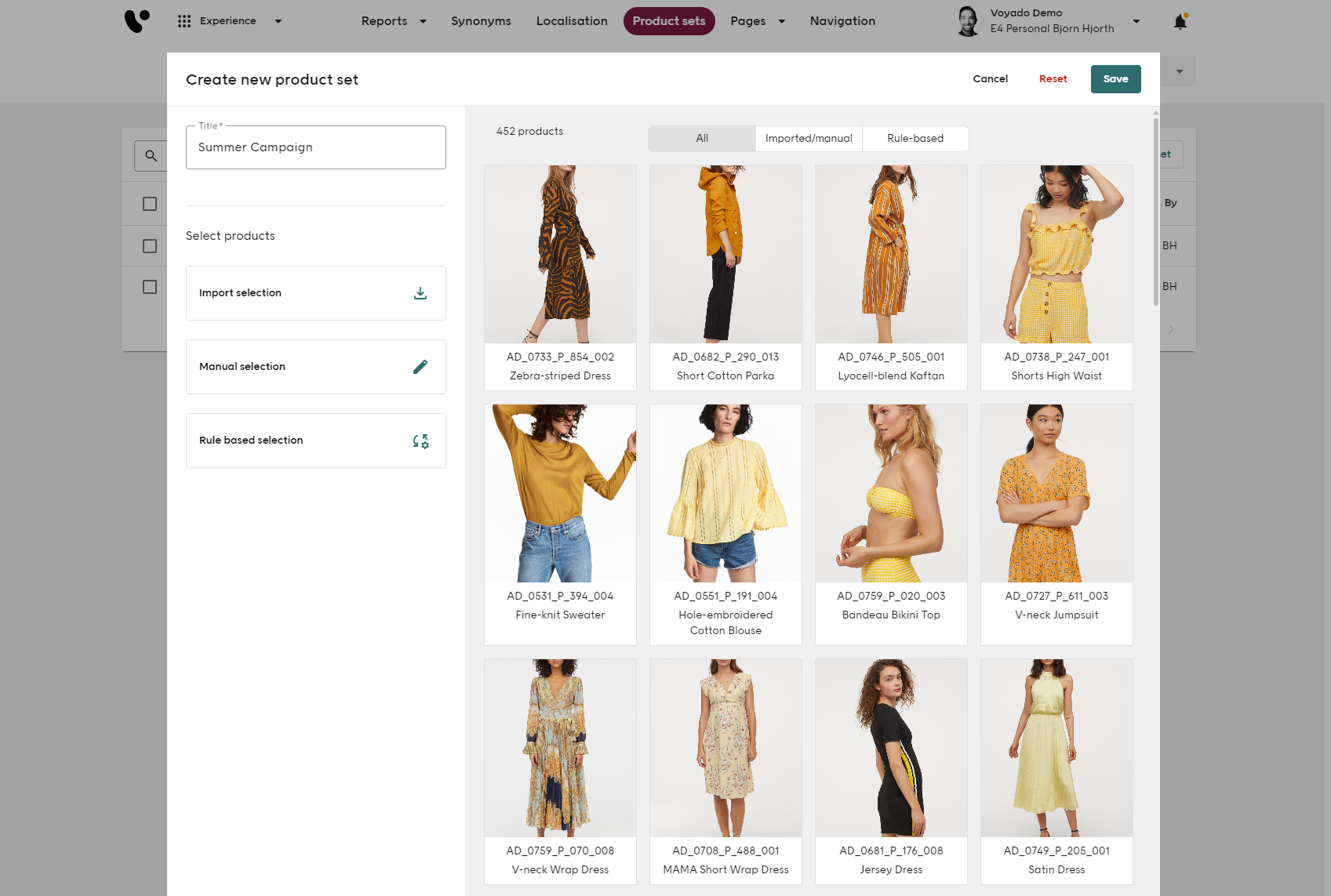The height and width of the screenshot is (896, 1331).
Task: Select the Satin Dress thumbnail
Action: pos(1056,748)
